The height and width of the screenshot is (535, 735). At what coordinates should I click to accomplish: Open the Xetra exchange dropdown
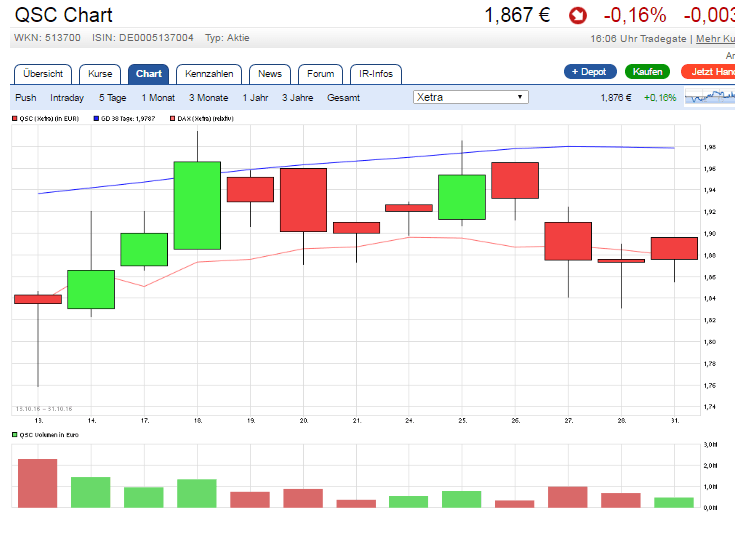471,97
